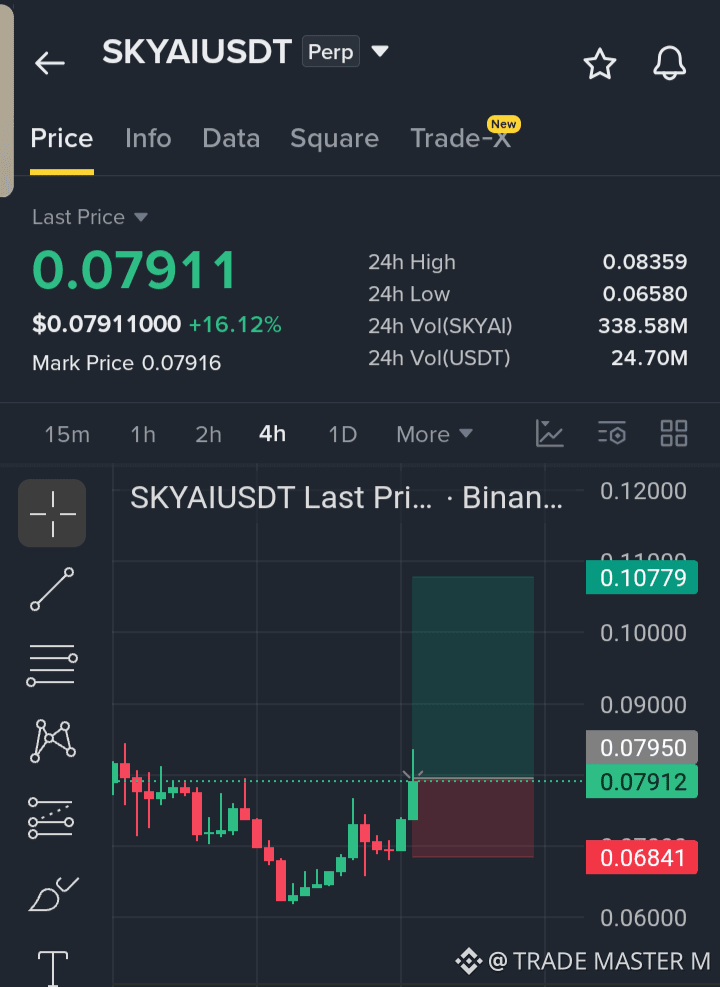This screenshot has width=720, height=987.
Task: Open price alerts via bell icon
Action: coord(669,64)
